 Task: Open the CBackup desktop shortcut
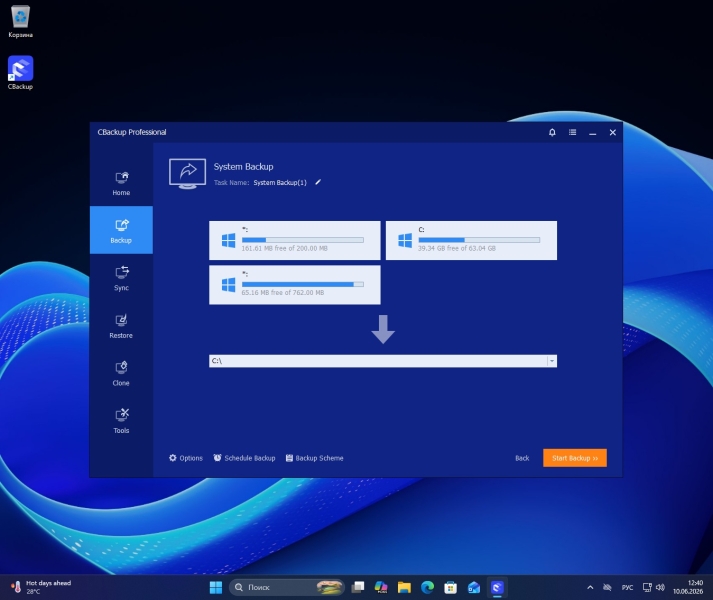click(20, 73)
